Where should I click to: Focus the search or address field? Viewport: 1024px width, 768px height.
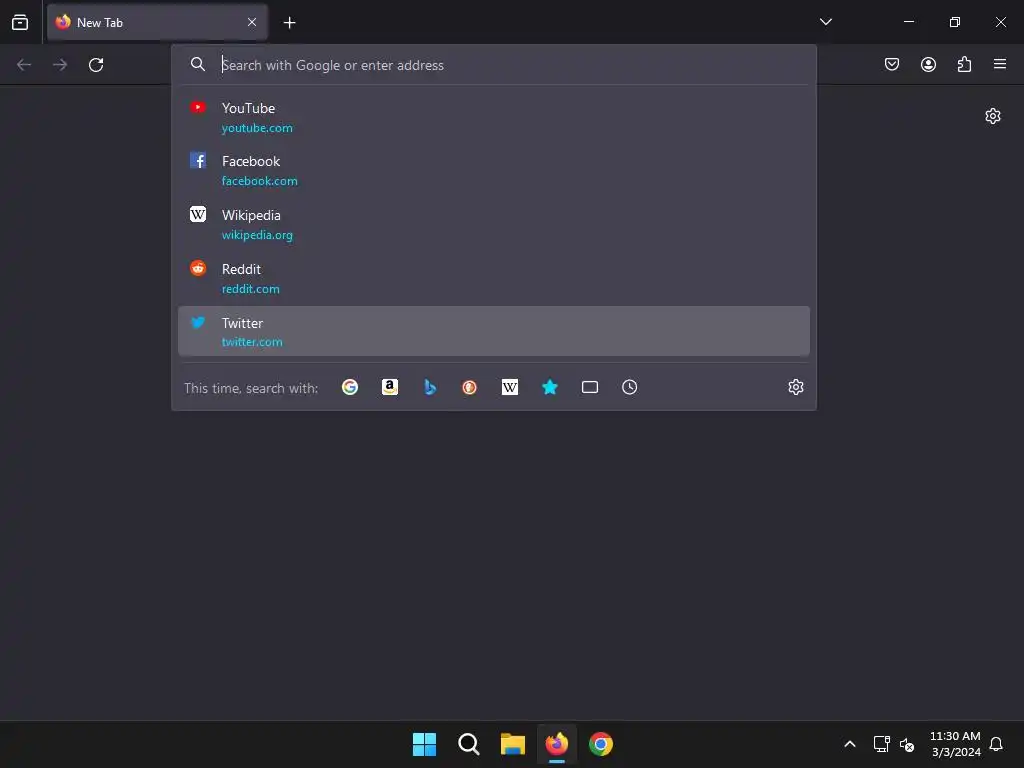pyautogui.click(x=496, y=65)
